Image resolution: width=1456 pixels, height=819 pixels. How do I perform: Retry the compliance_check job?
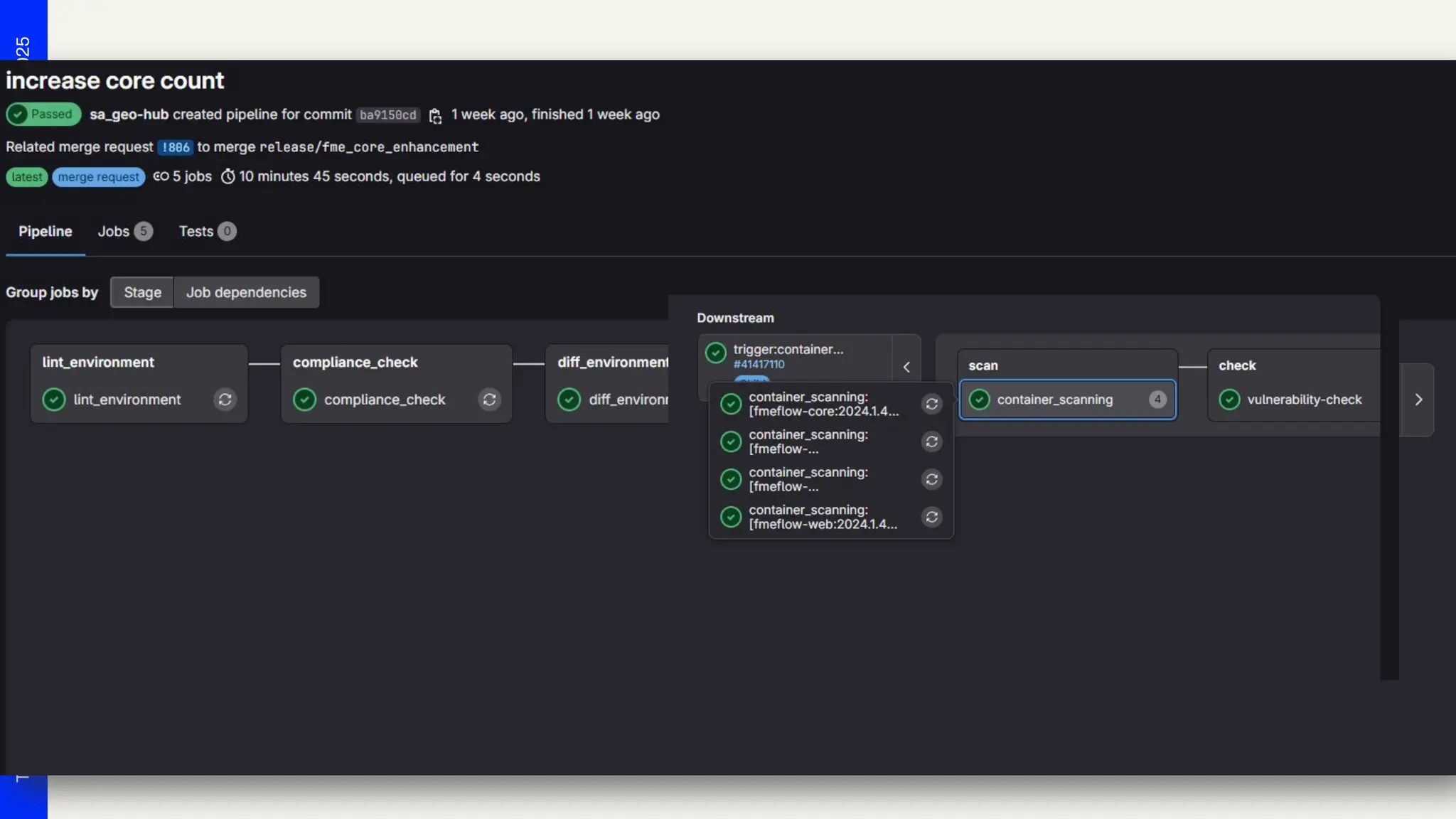pos(489,400)
